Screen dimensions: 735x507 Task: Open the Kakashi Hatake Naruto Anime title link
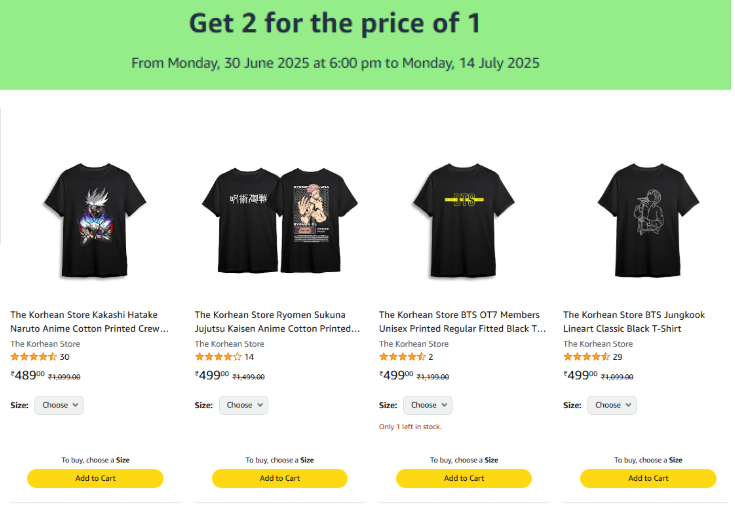[x=89, y=321]
